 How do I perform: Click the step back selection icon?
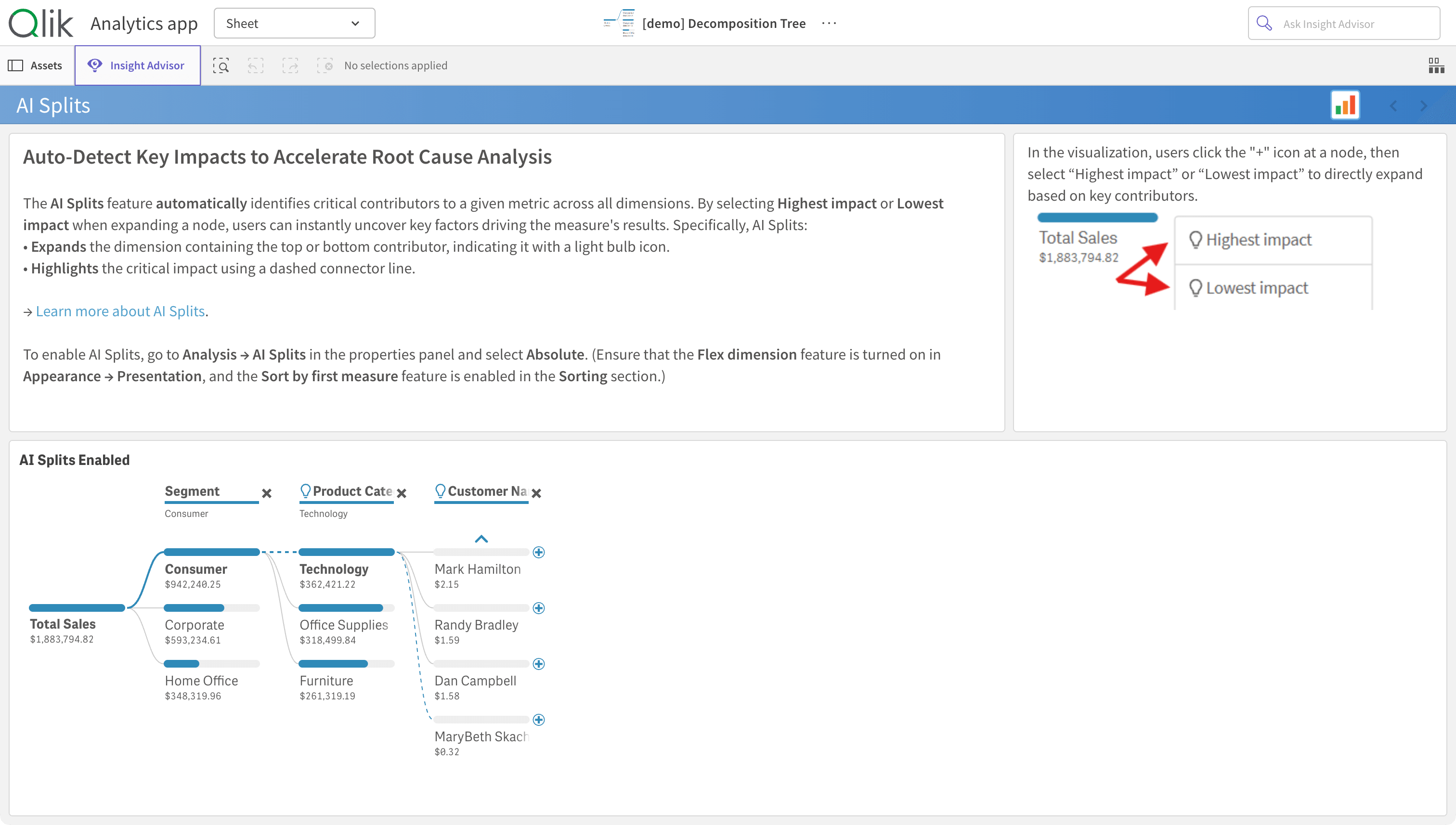pos(256,66)
